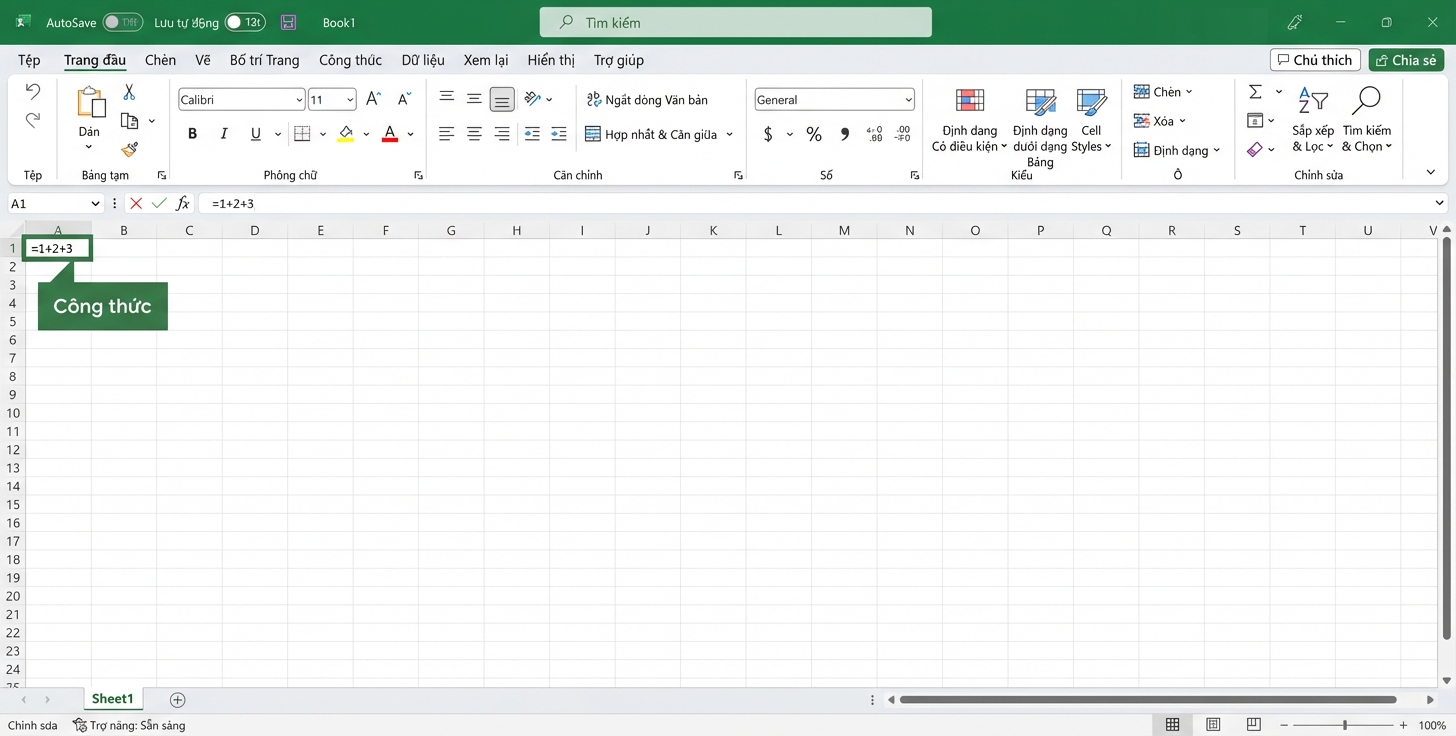Decrease decimal places
Viewport: 1456px width, 736px height.
point(903,134)
